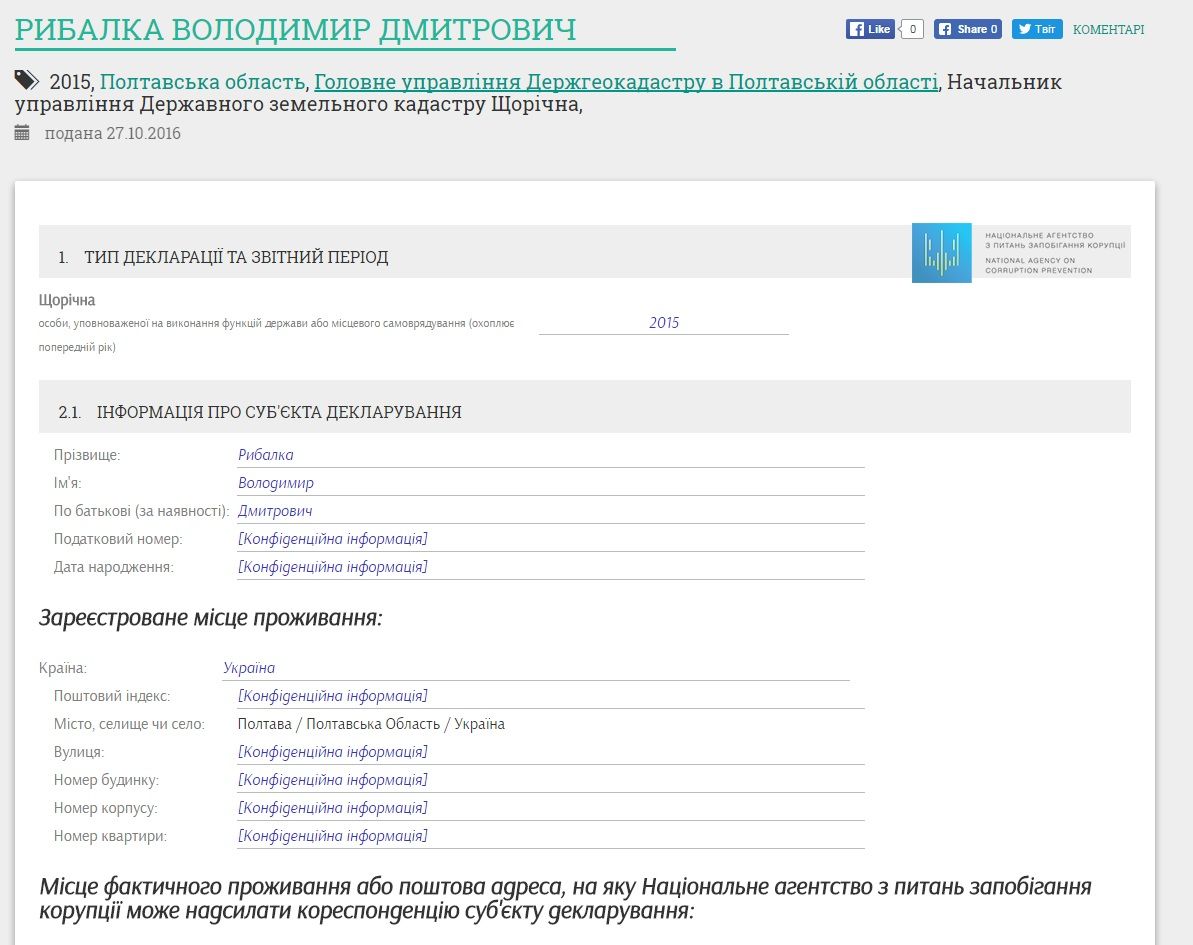
Task: Click the ІНФОРМАЦІЯ ПРО СУБ'ЄКТА ДЕКЛАРУВАННЯ section header
Action: pos(278,412)
